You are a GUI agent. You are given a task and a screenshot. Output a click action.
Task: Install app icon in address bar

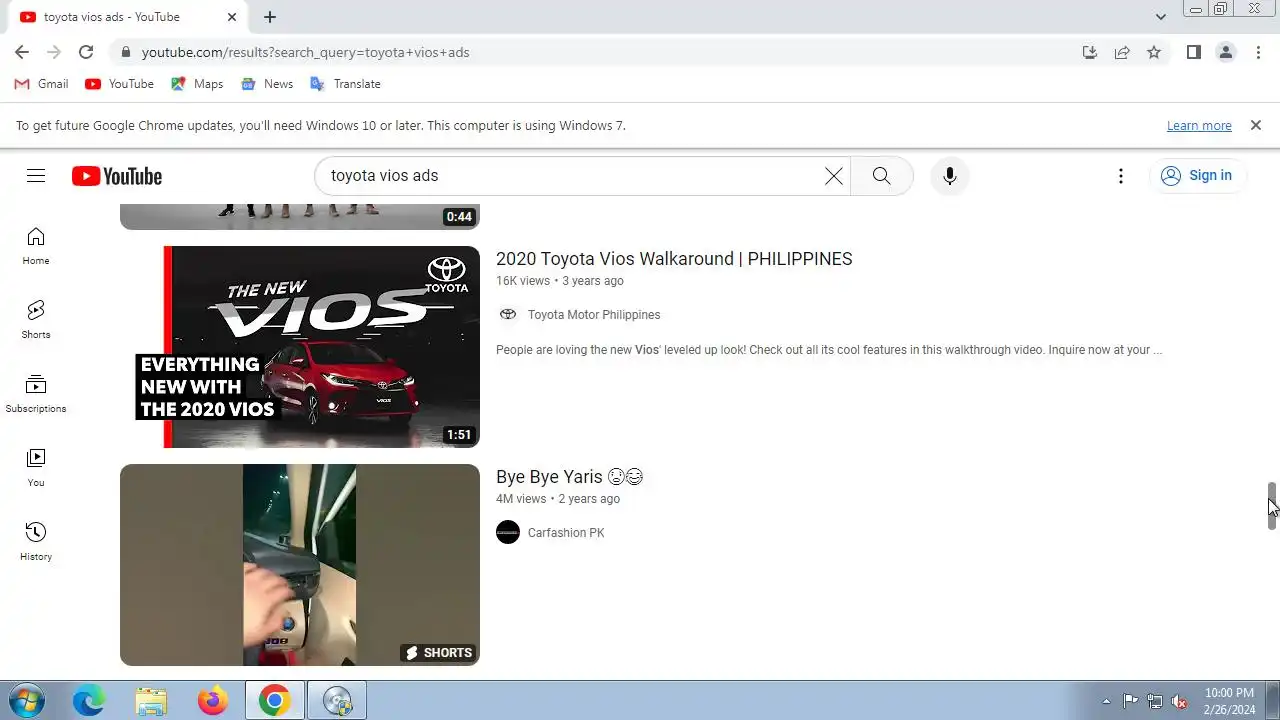(1090, 52)
